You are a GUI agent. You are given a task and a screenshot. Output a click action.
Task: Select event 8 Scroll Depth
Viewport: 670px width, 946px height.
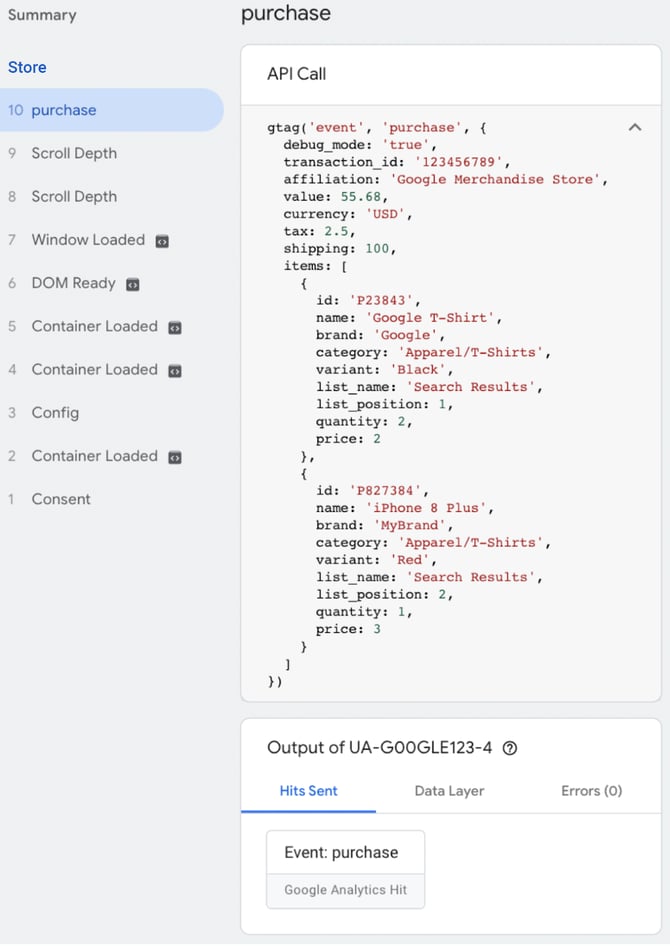(73, 196)
